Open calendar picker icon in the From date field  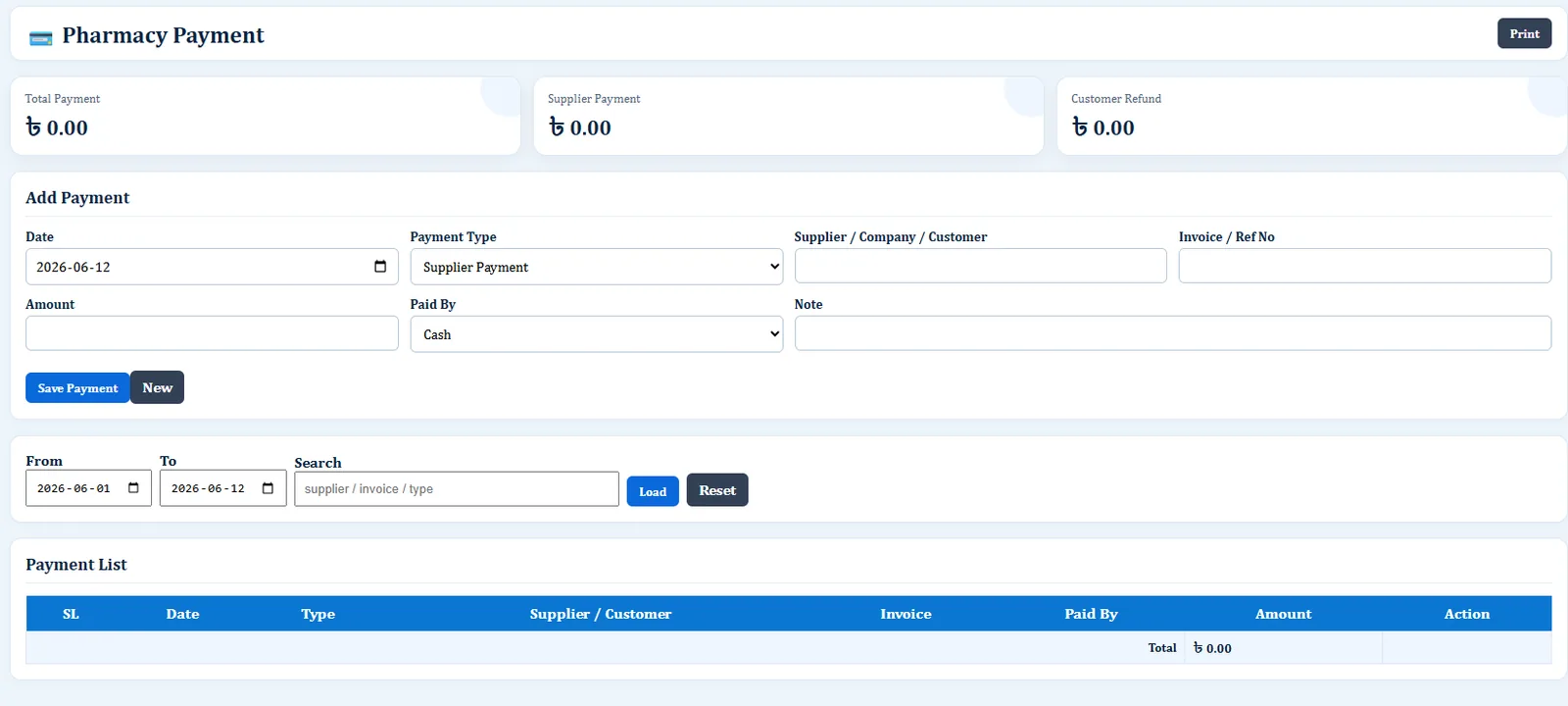click(x=133, y=487)
